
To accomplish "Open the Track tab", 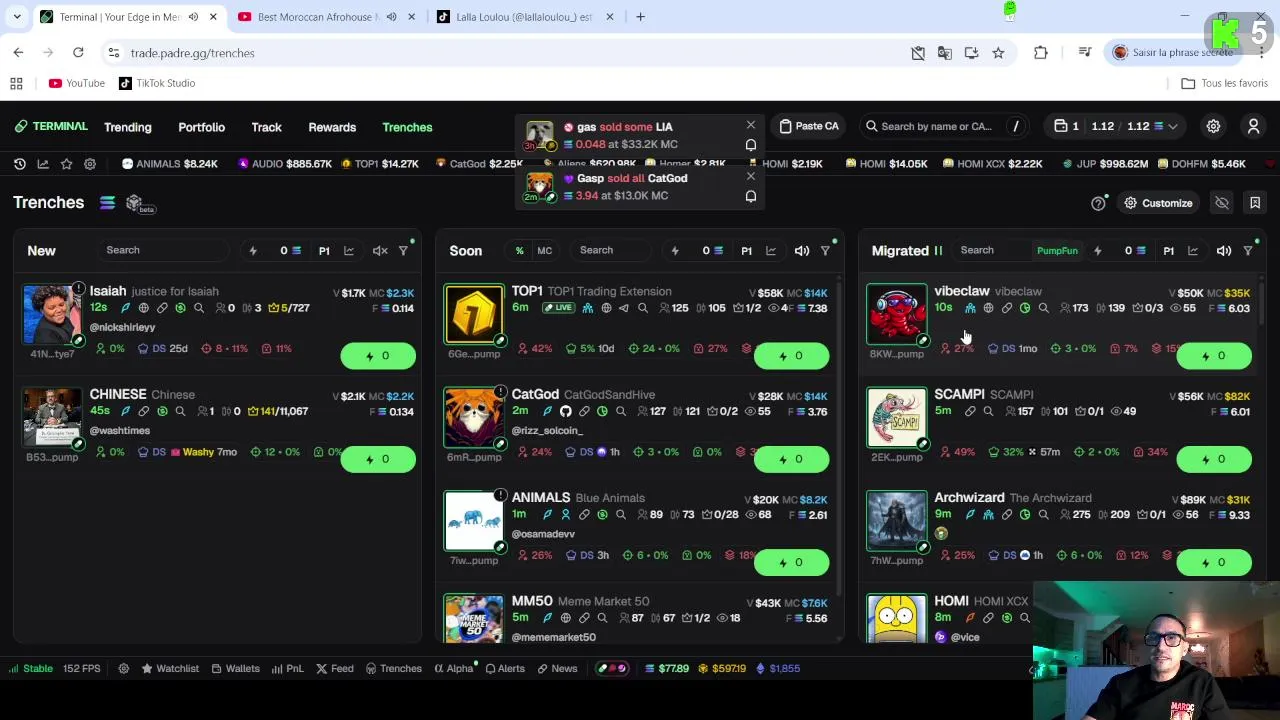I will click(x=266, y=127).
